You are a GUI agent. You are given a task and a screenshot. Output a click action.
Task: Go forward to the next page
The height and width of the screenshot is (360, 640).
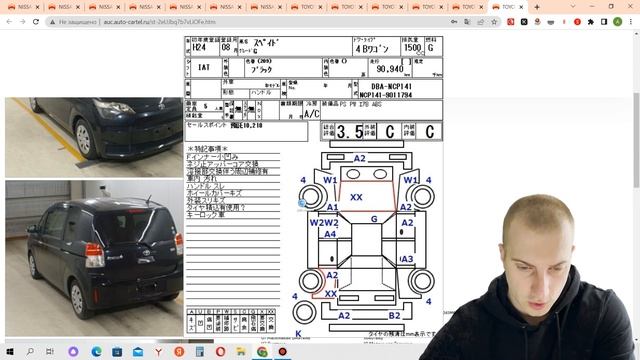(x=22, y=22)
